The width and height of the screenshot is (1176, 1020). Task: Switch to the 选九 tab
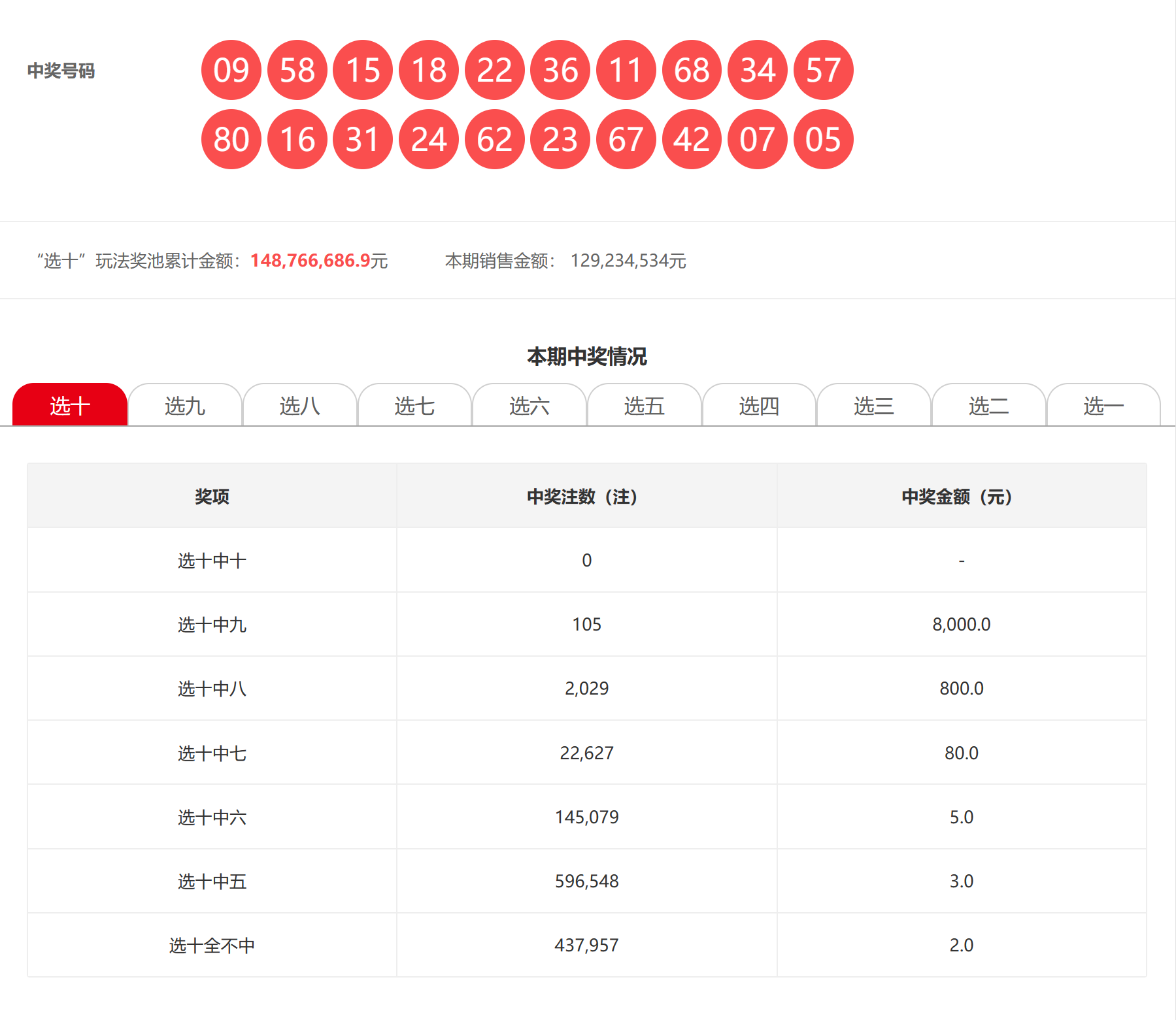[185, 406]
